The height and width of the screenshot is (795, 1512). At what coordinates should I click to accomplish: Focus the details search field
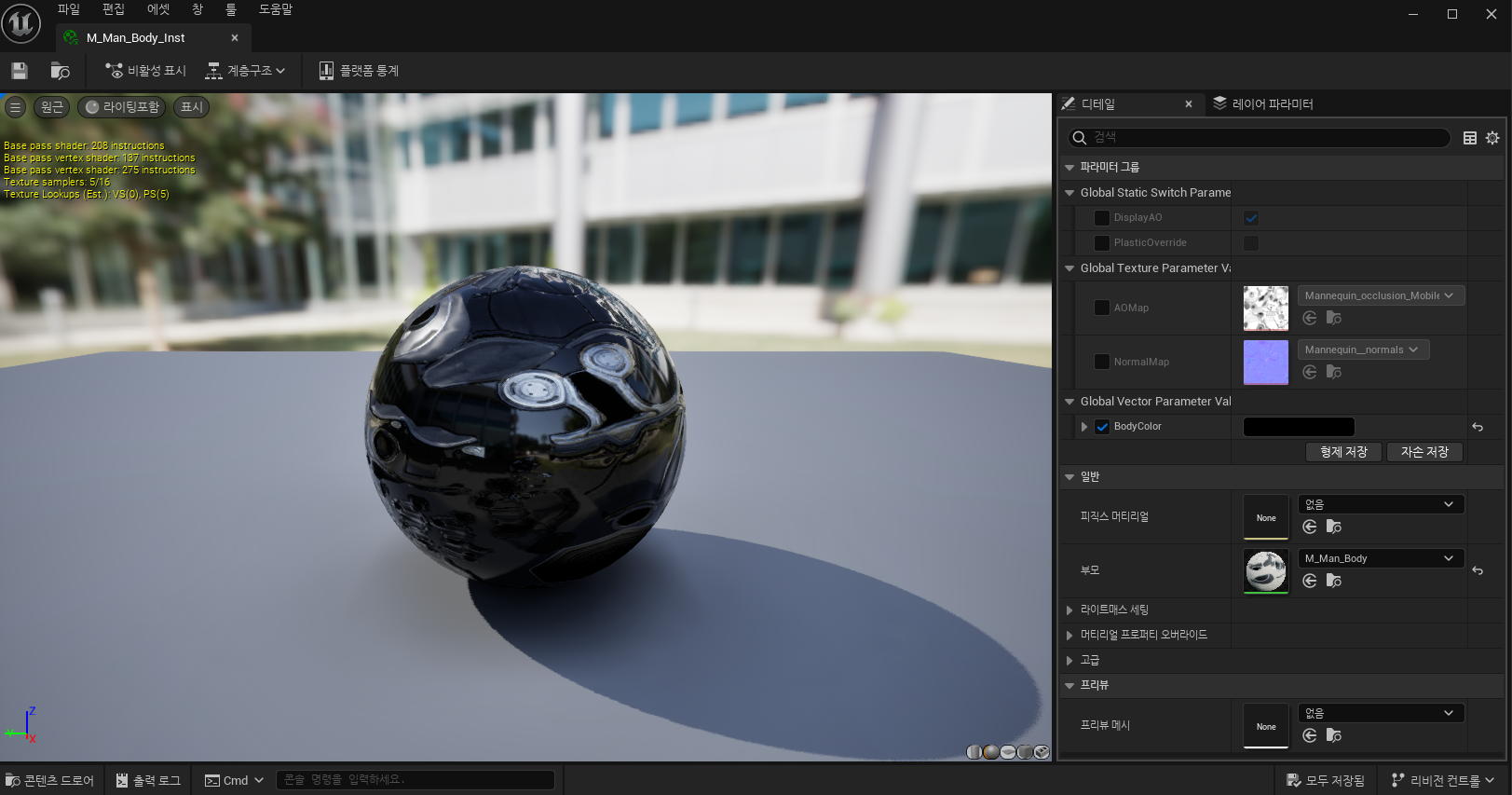(1260, 138)
